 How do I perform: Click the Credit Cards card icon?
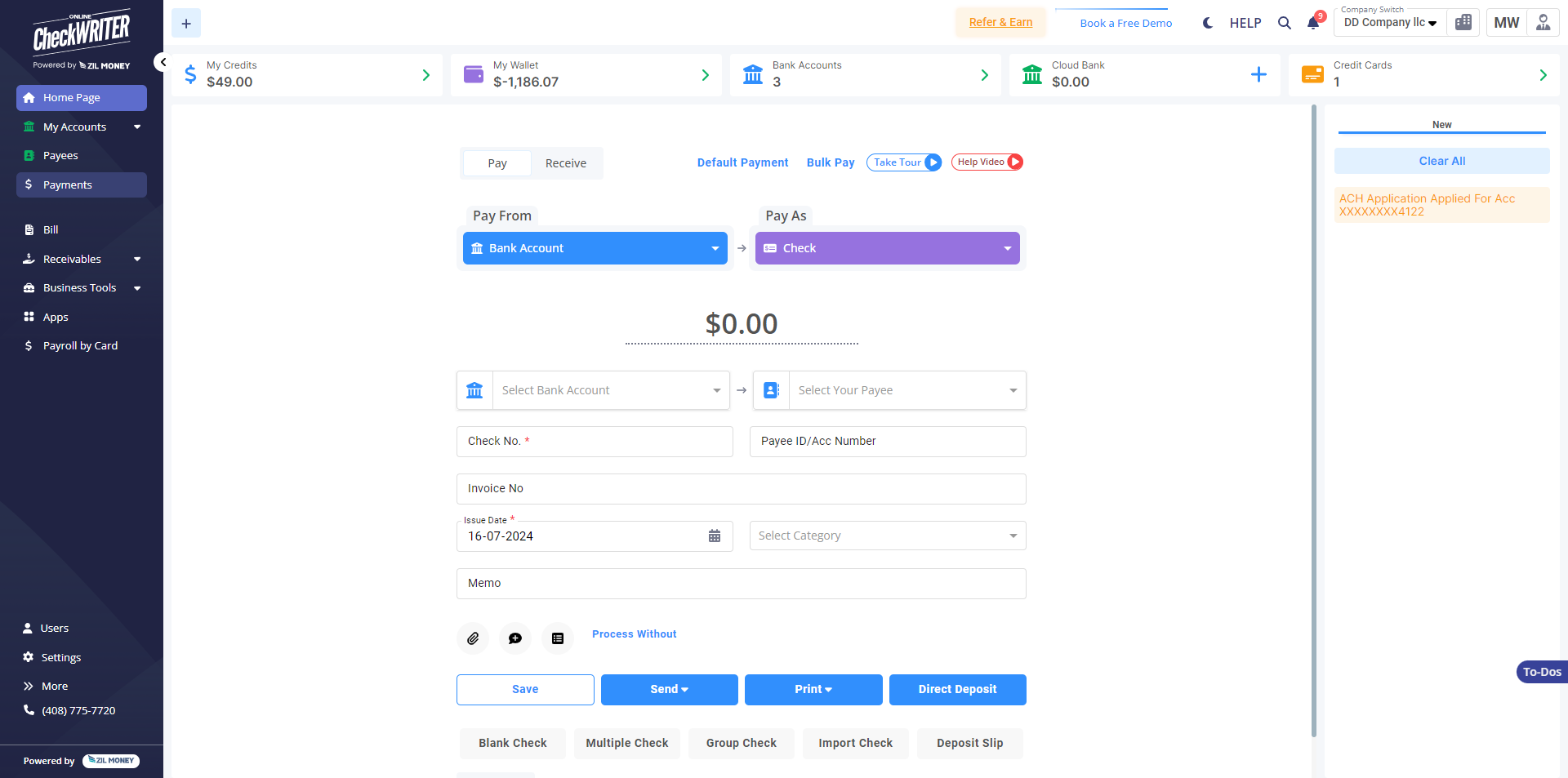click(x=1312, y=75)
